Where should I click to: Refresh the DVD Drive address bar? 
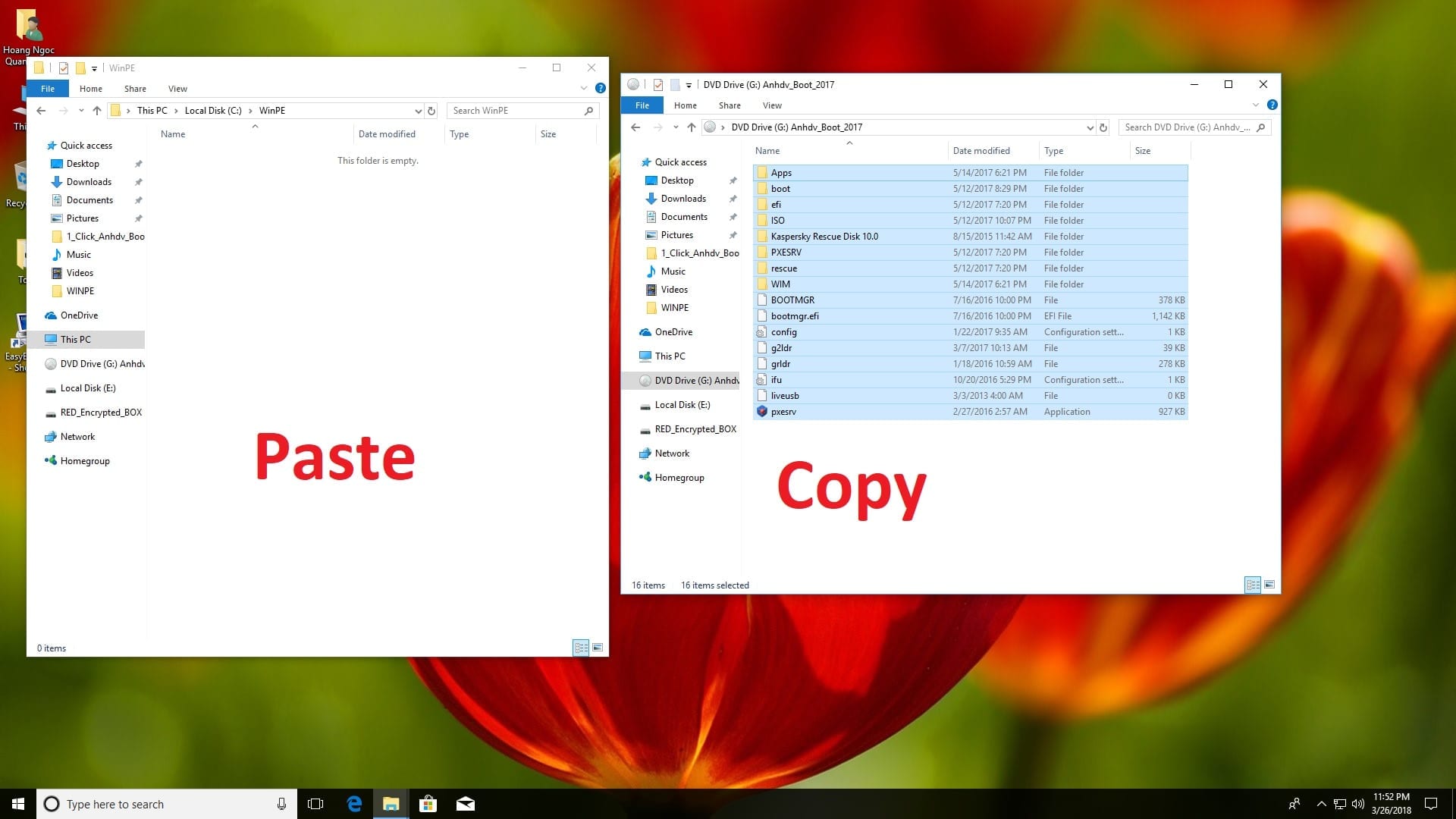tap(1103, 127)
